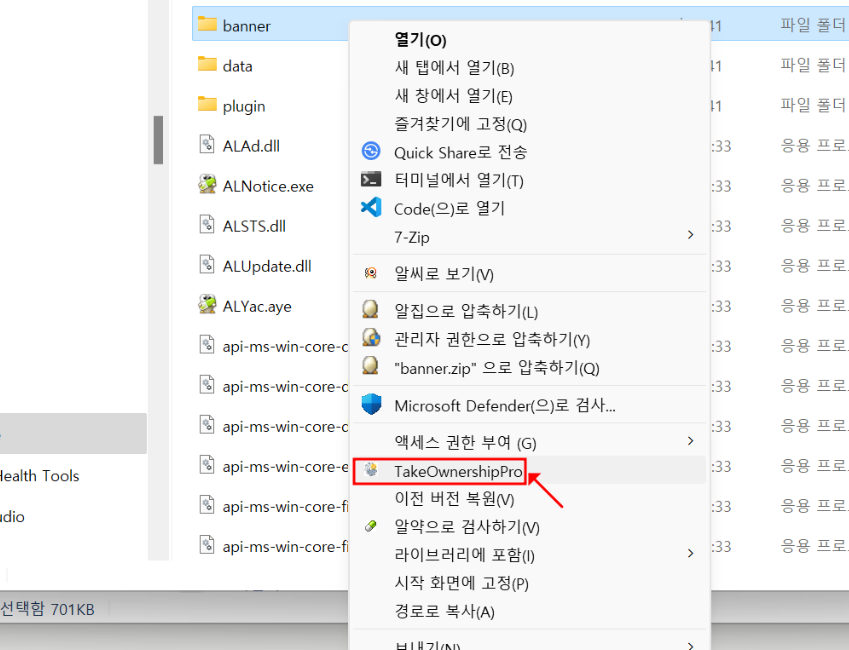
Task: Click the 701KB status bar text
Action: 73,609
